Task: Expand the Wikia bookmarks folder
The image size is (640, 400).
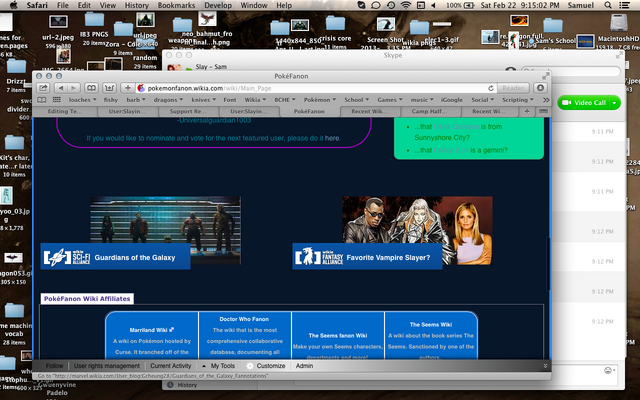Action: (x=256, y=100)
